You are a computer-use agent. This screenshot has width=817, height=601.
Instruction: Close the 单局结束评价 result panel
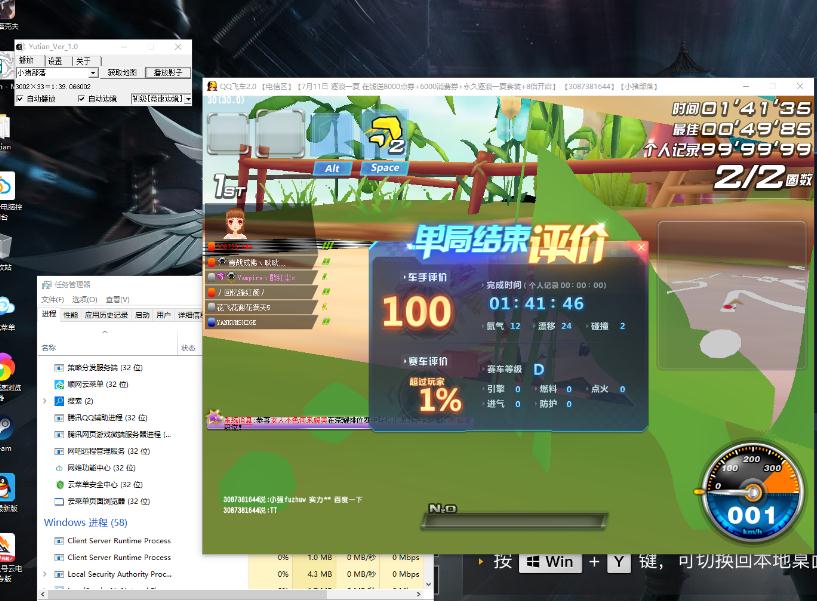pyautogui.click(x=641, y=248)
